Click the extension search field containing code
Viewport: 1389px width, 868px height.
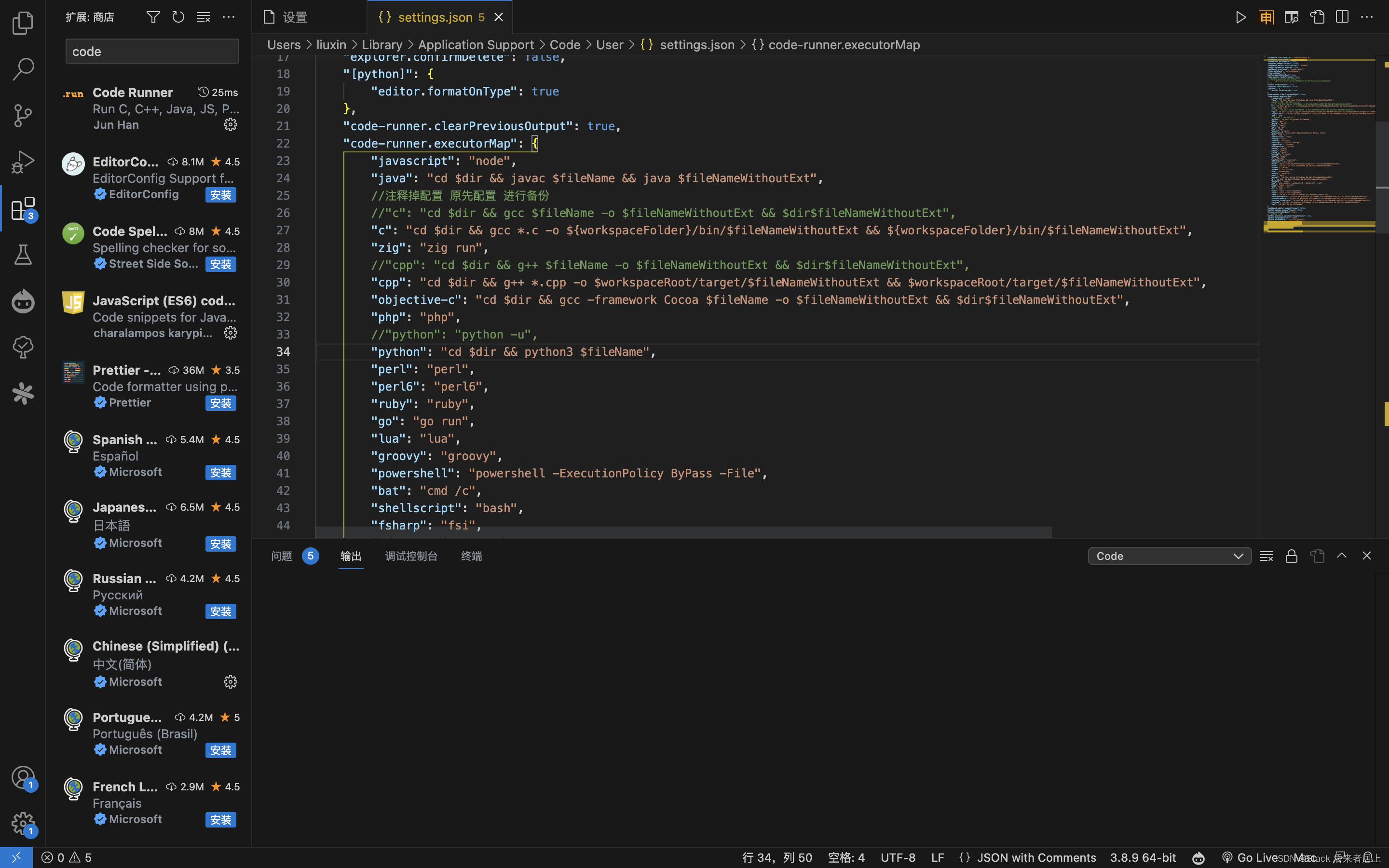(x=152, y=51)
